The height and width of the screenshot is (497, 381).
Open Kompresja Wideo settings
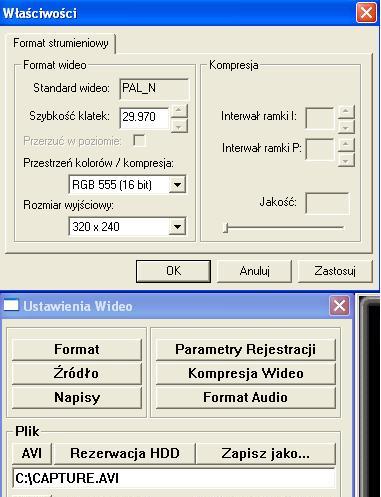point(245,373)
